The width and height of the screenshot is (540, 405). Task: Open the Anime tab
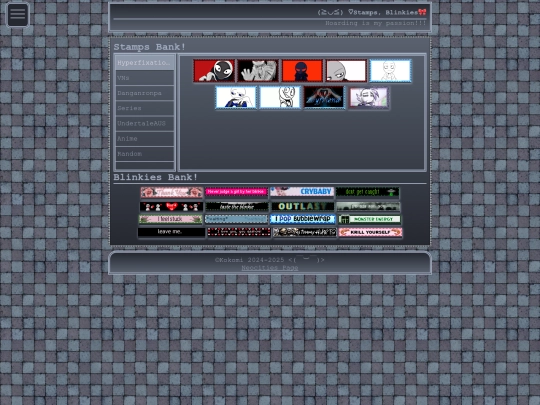click(145, 138)
